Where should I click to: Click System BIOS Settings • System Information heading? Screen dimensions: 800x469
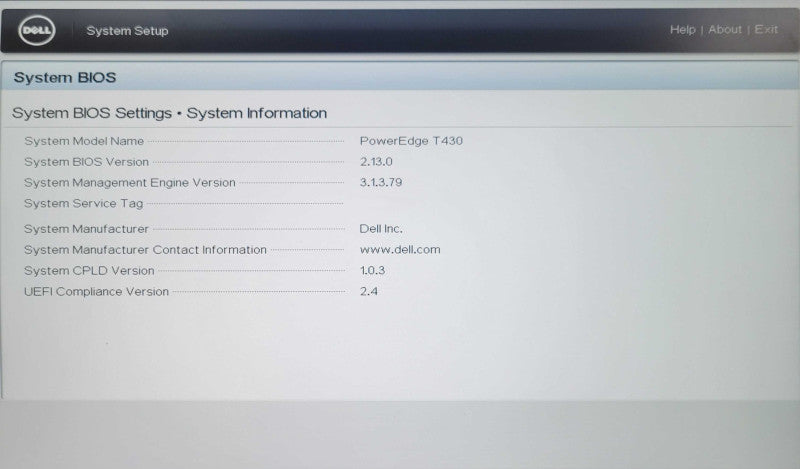[169, 113]
